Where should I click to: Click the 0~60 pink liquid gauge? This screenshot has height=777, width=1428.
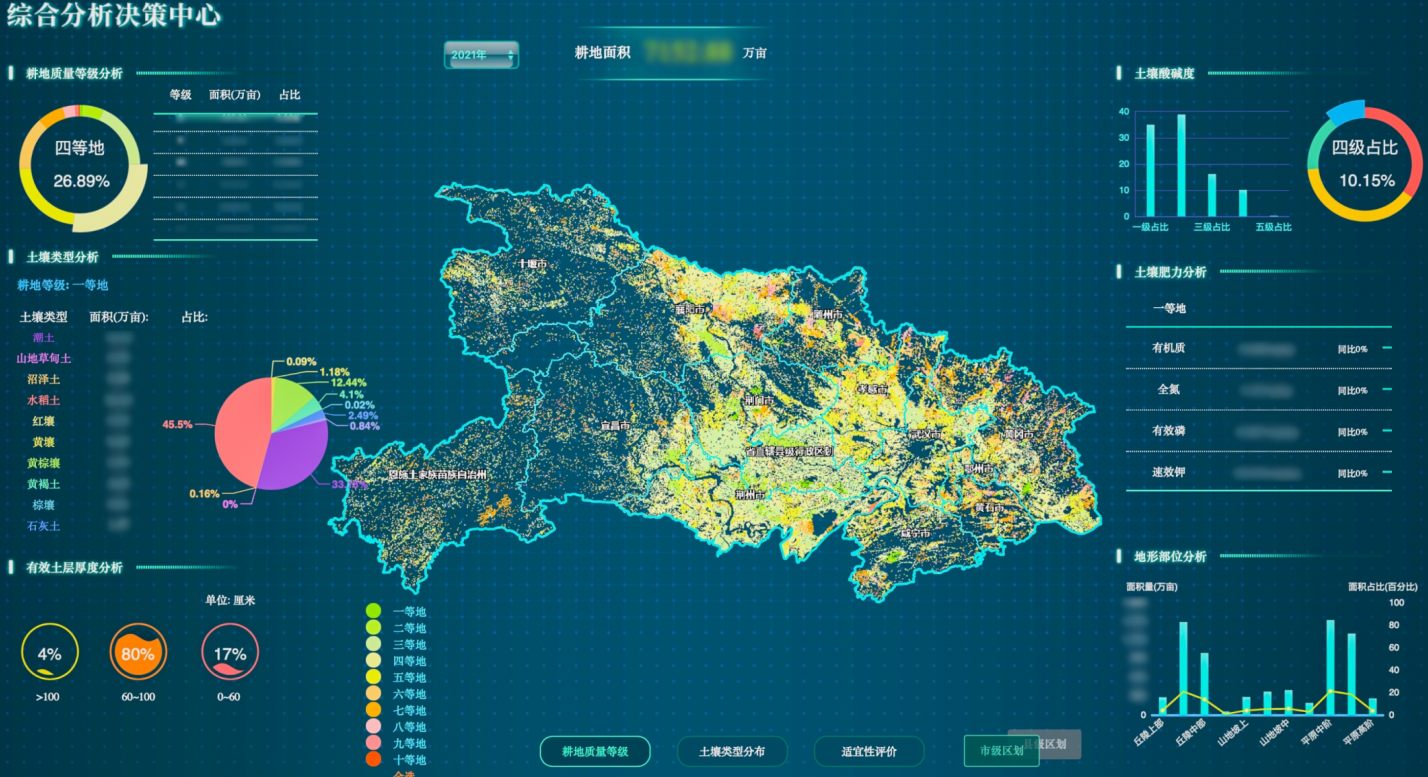point(230,652)
